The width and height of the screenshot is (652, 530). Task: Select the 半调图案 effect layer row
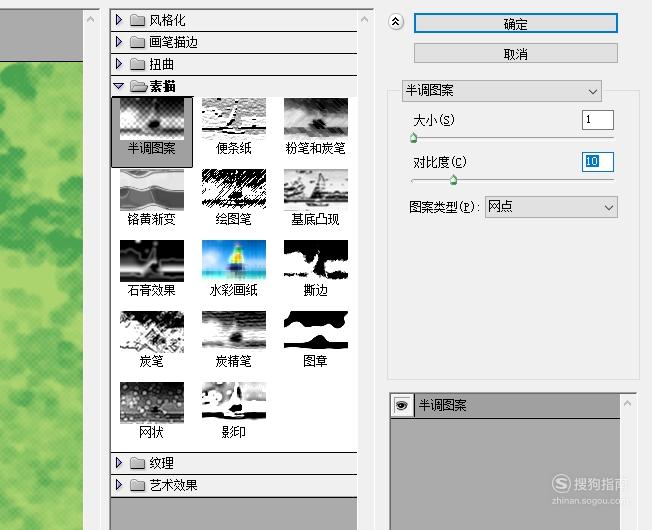click(x=505, y=405)
